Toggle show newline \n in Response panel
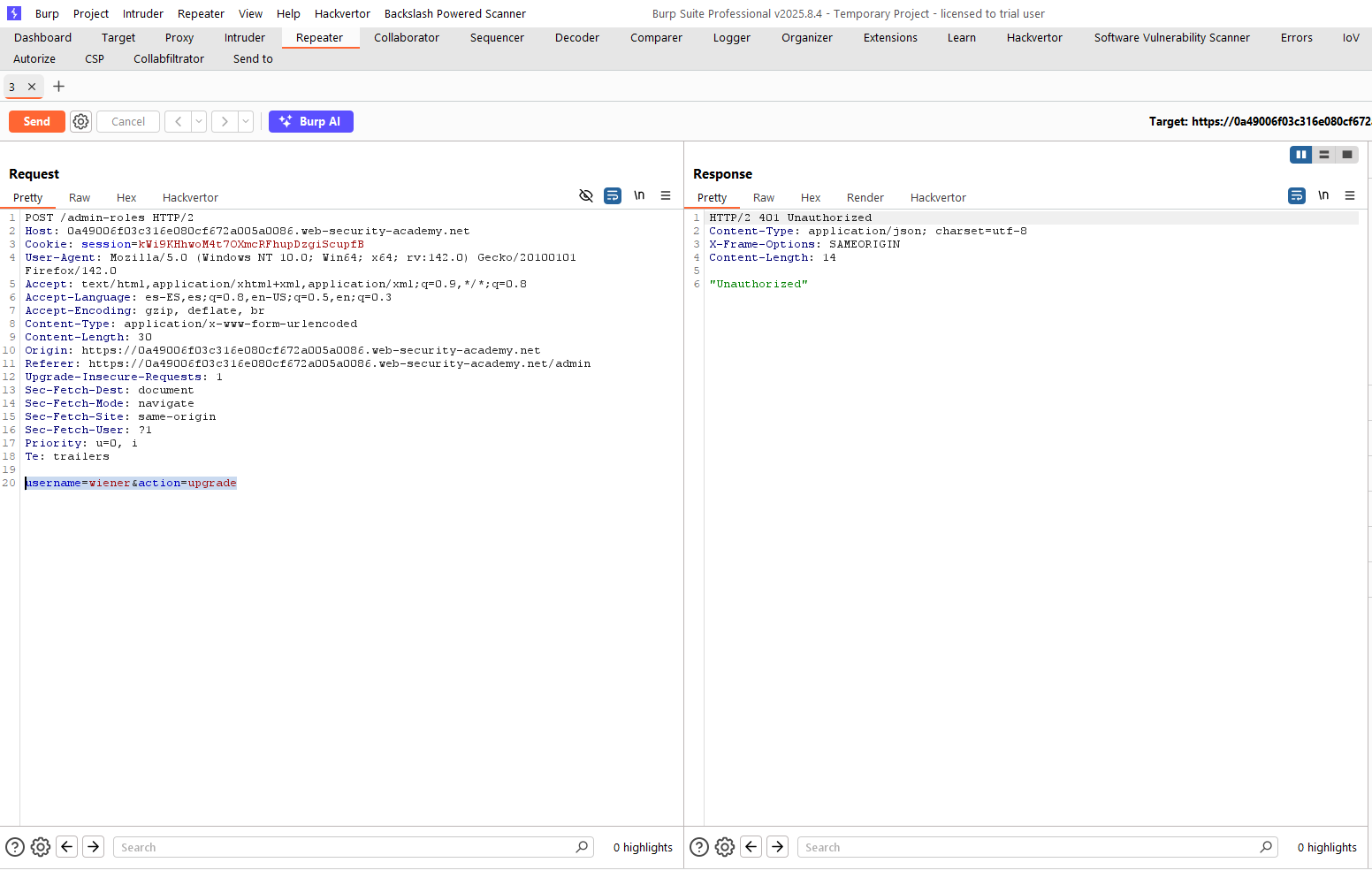The height and width of the screenshot is (870, 1372). [x=1323, y=195]
